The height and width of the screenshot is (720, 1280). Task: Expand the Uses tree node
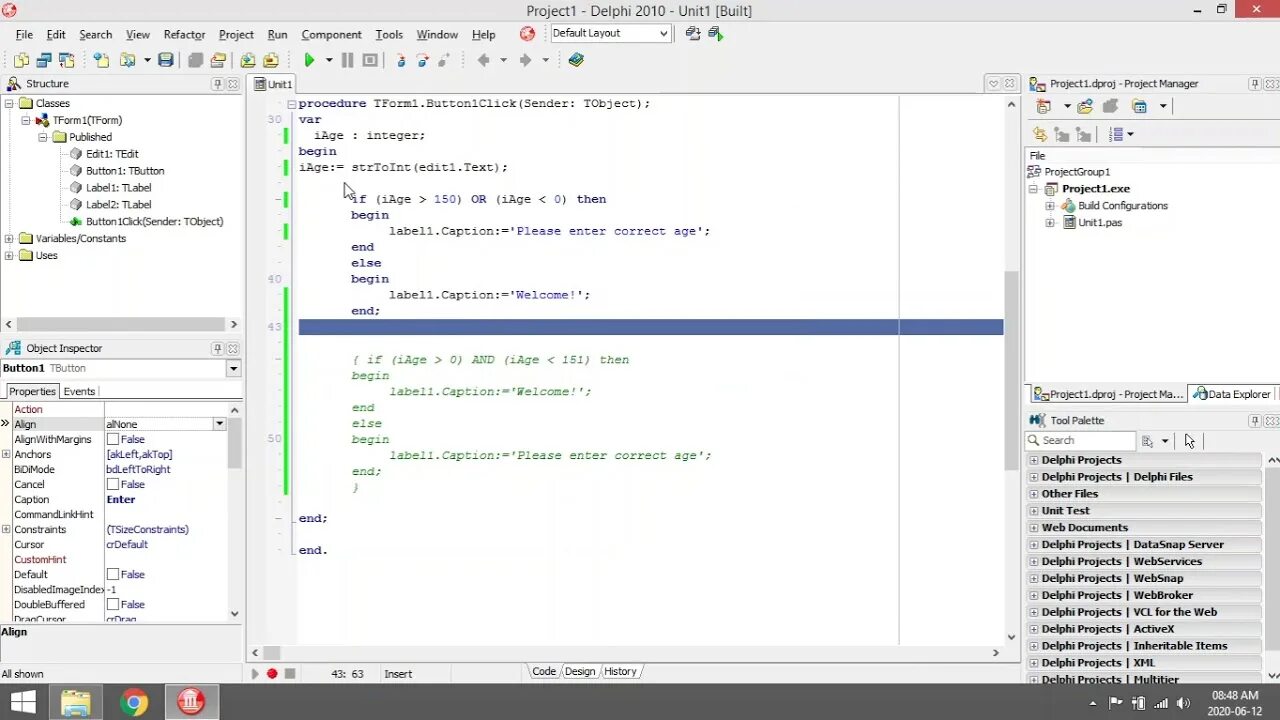(10, 256)
